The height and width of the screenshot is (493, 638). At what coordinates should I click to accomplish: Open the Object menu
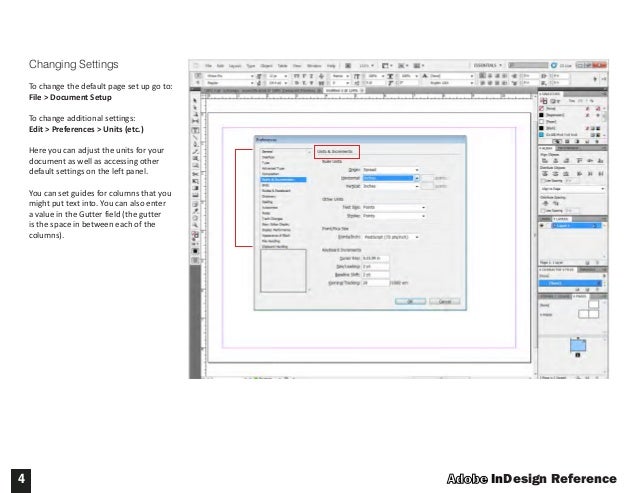[x=266, y=66]
